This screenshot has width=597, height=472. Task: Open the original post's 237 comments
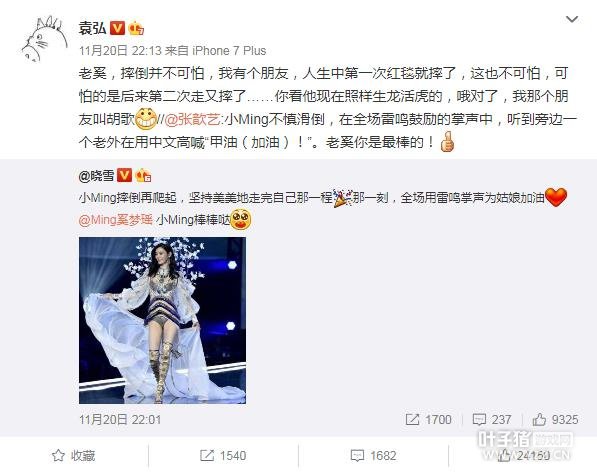(x=492, y=419)
